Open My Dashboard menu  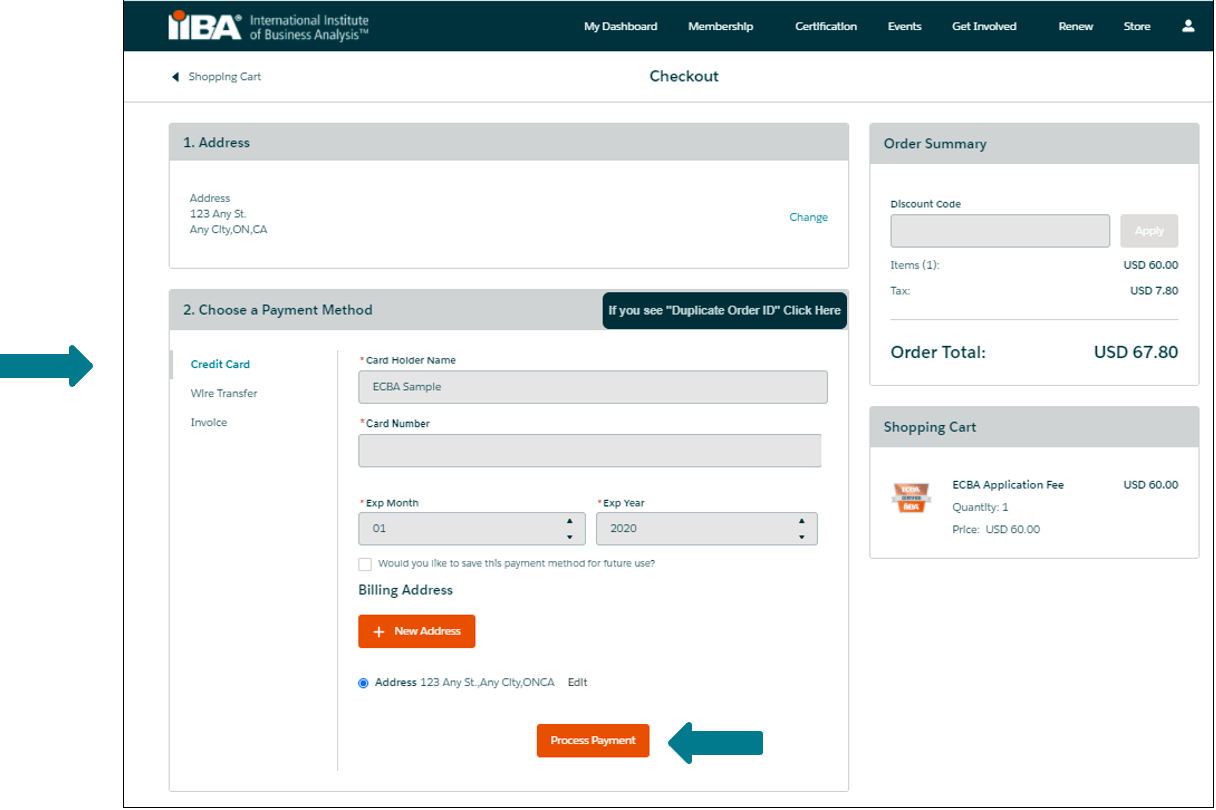[x=621, y=27]
